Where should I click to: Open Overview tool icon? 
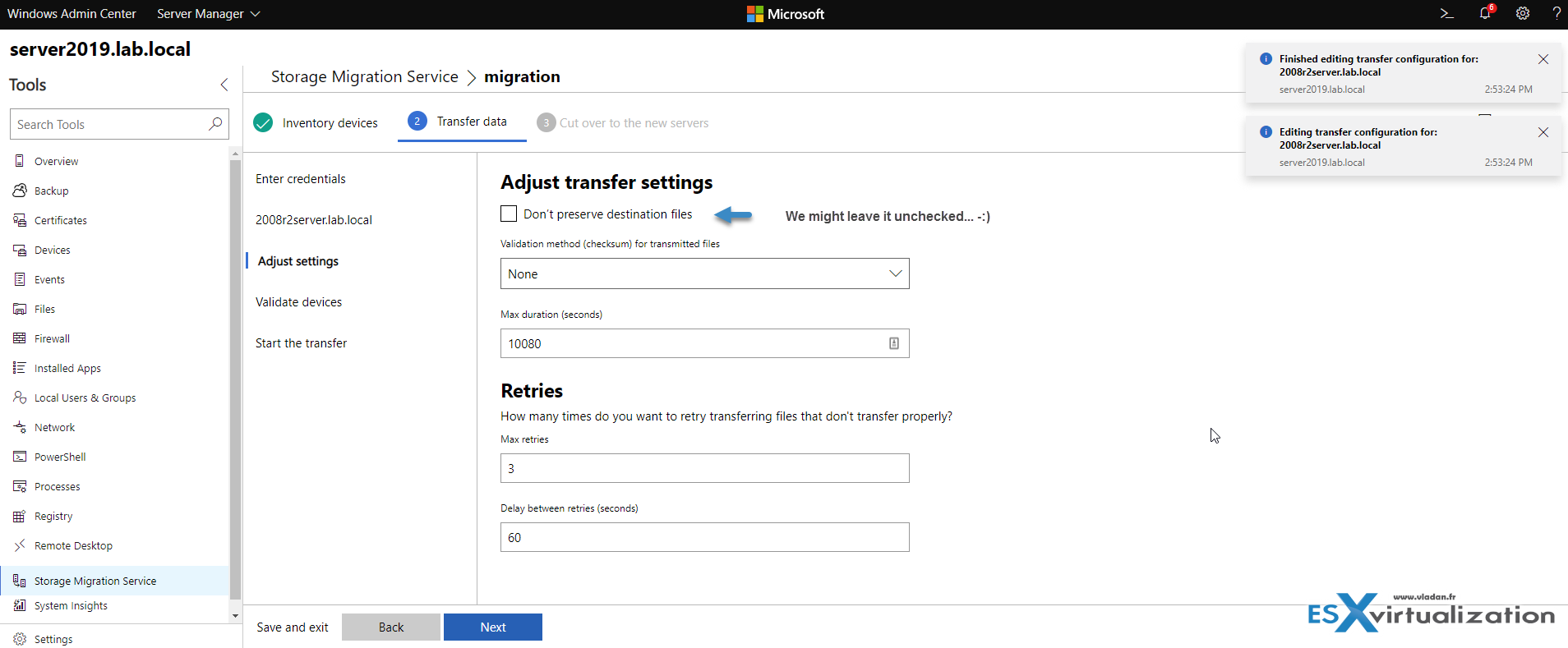click(x=20, y=161)
